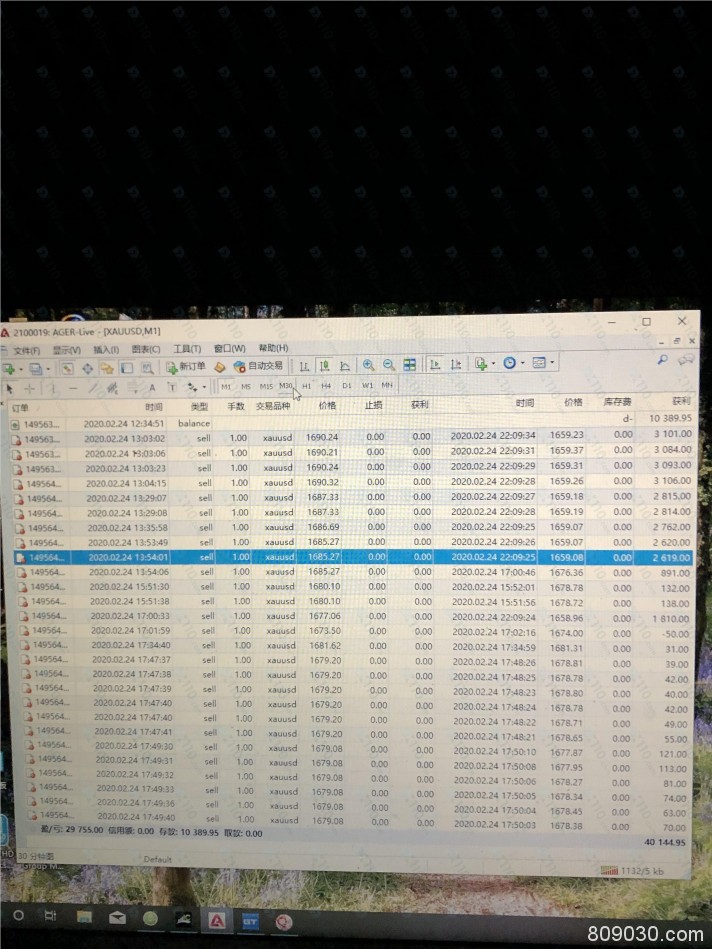Select the balance row dated 12:34:51

point(350,421)
